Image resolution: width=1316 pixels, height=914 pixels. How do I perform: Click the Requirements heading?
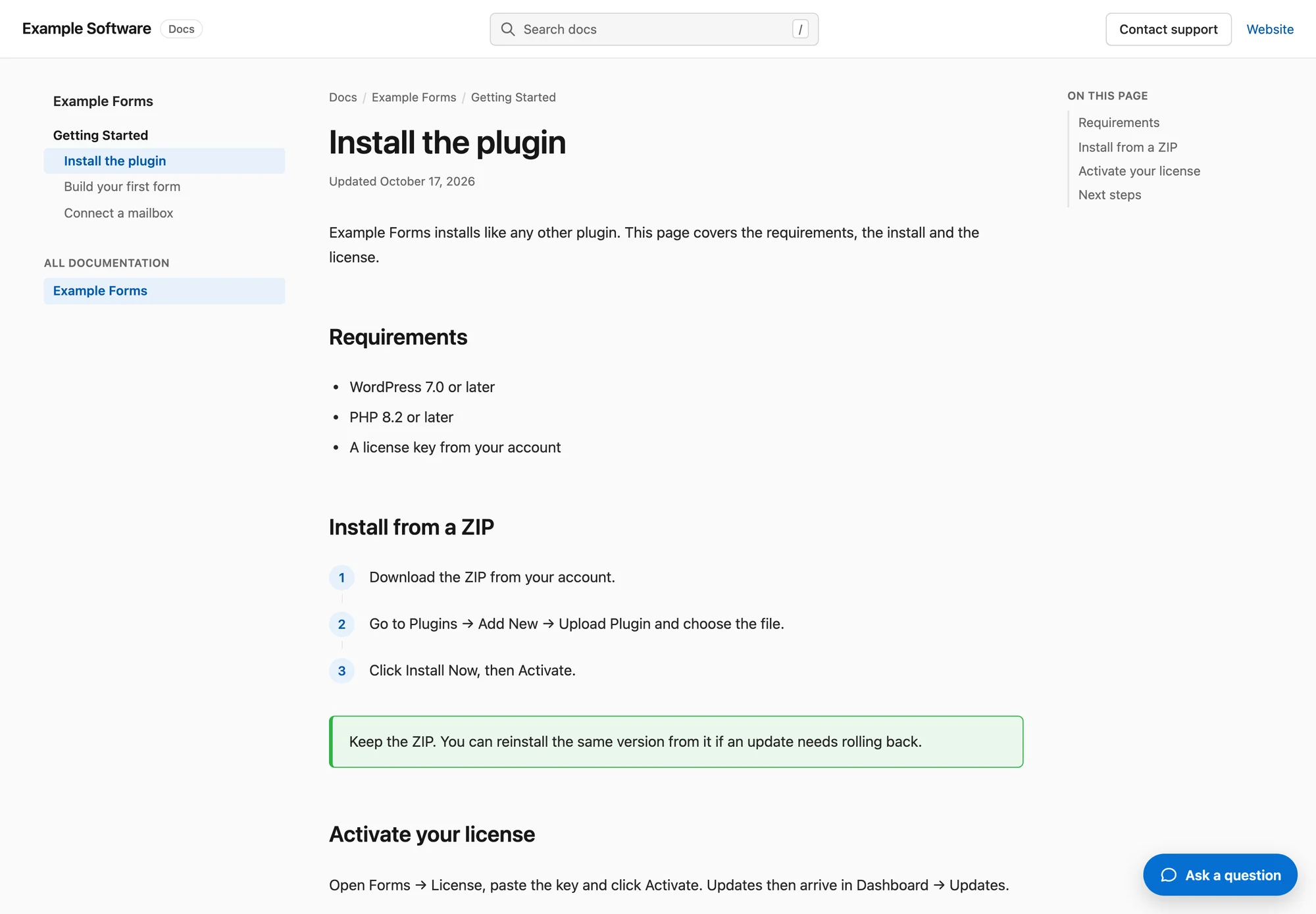(x=398, y=337)
